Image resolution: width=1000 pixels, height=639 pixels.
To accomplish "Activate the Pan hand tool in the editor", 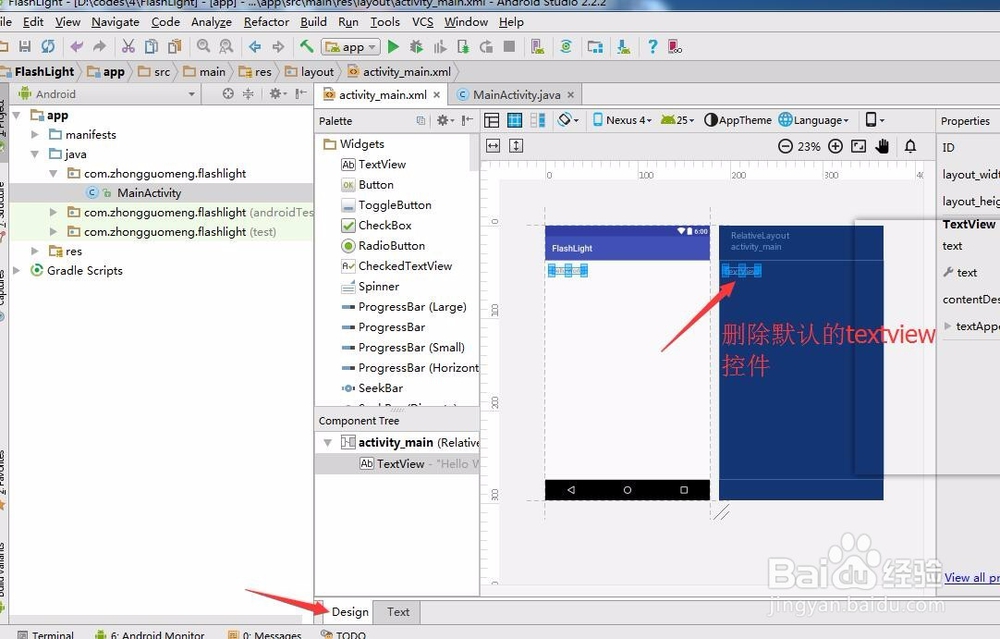I will [x=883, y=145].
